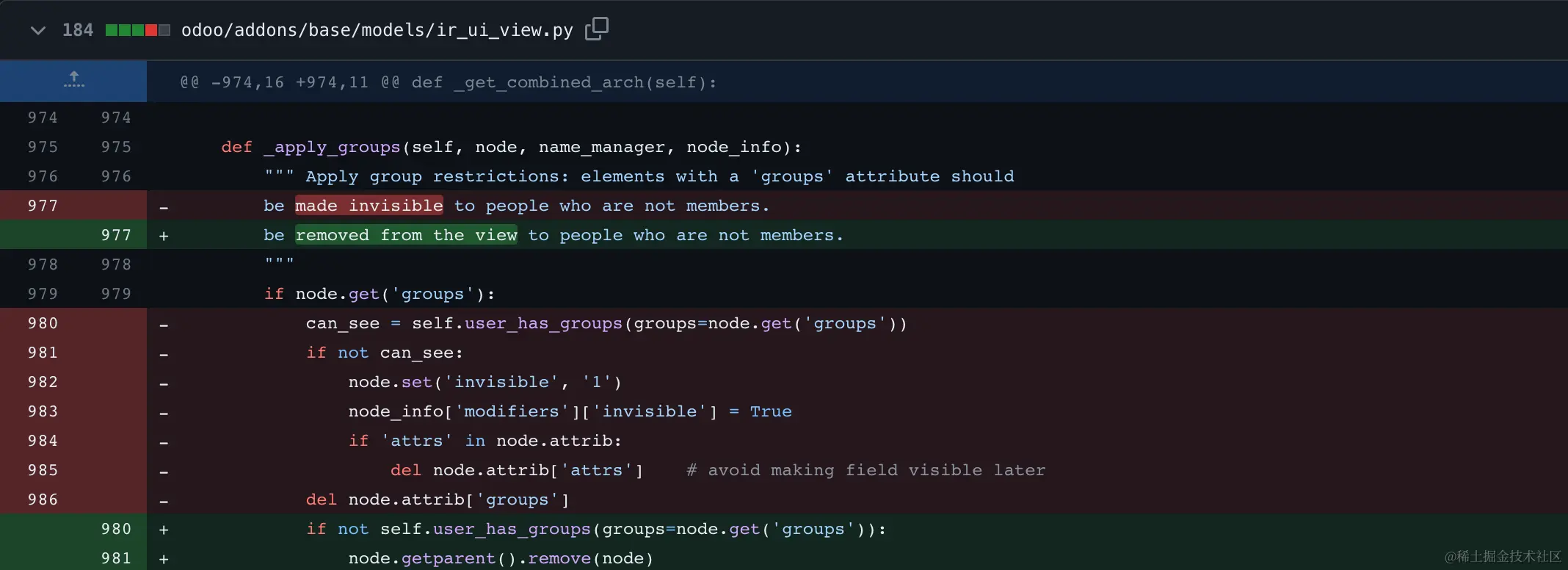Click the green and red diffstat squares
The width and height of the screenshot is (1568, 570).
click(138, 30)
